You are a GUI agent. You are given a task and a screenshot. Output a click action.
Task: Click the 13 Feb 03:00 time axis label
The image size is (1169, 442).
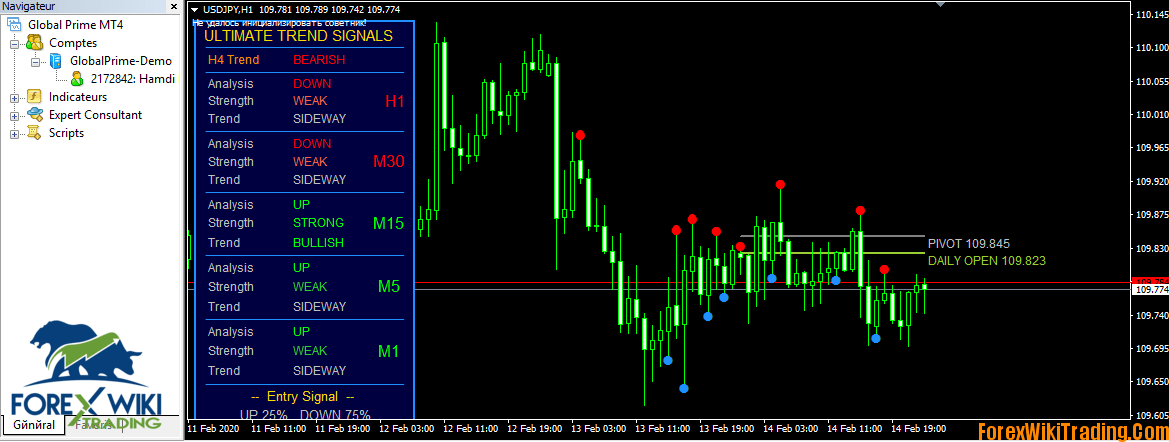[x=600, y=429]
